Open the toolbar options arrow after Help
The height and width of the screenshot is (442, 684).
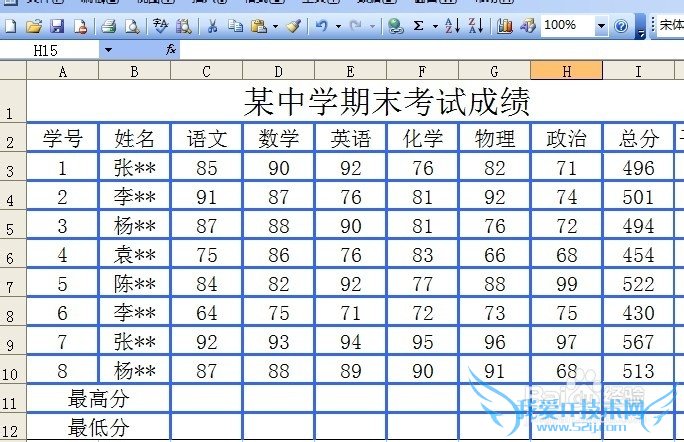(x=640, y=27)
